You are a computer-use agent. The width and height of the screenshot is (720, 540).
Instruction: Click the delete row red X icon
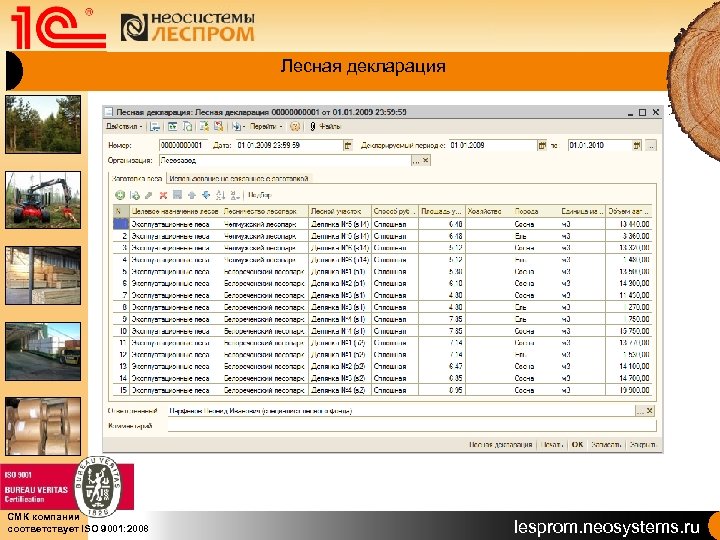coord(163,195)
